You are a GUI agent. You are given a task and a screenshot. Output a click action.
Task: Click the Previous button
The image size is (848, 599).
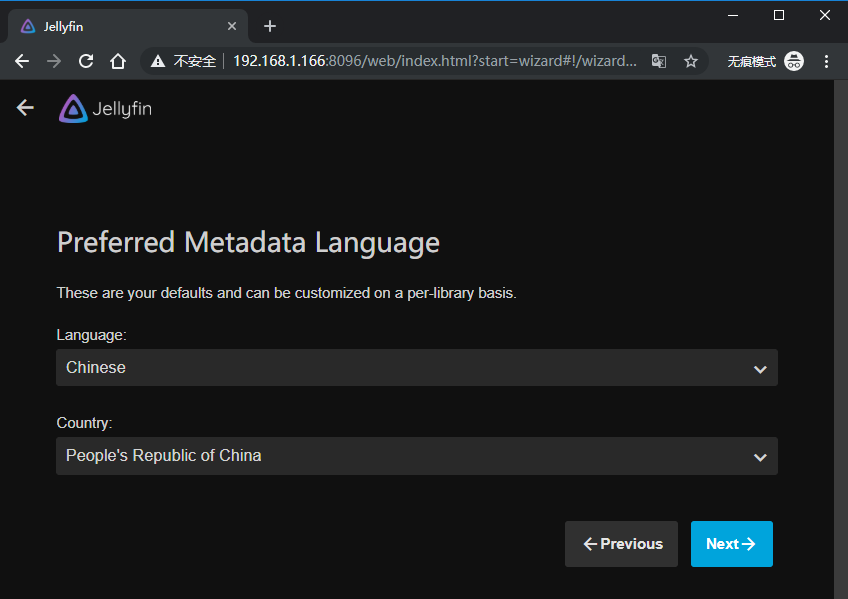[x=621, y=544]
